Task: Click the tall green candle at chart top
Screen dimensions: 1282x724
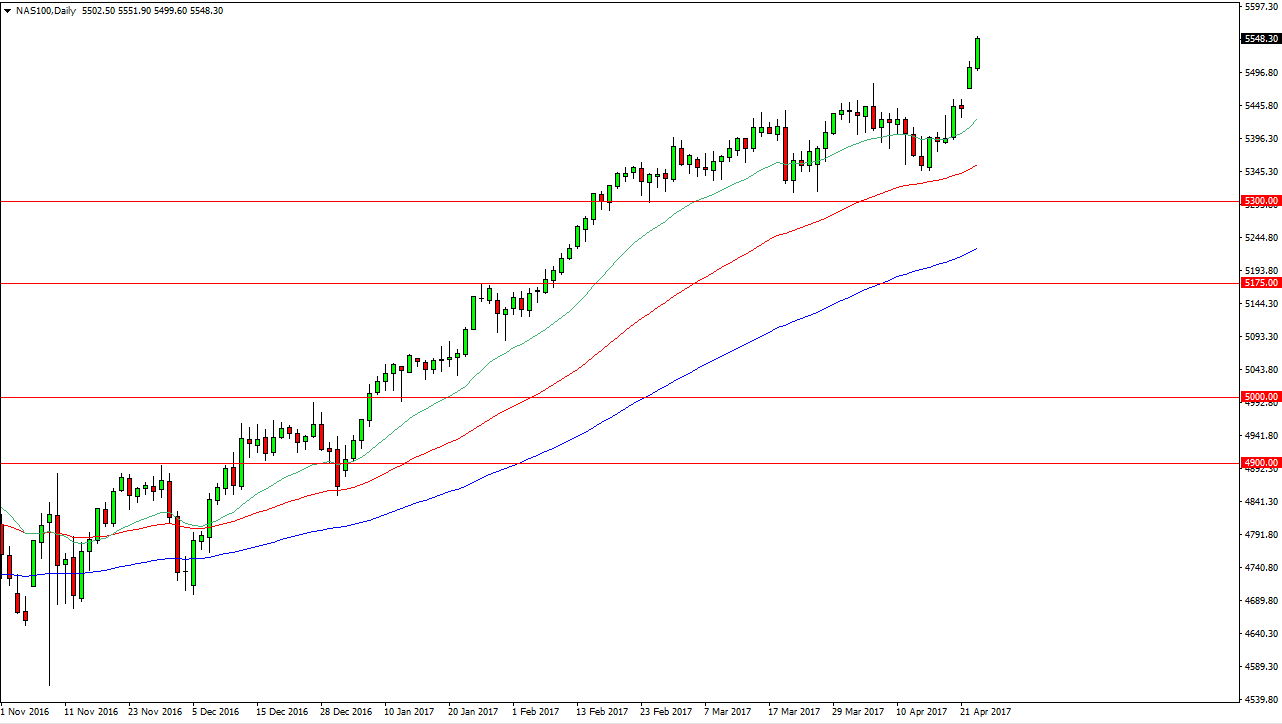Action: (978, 55)
